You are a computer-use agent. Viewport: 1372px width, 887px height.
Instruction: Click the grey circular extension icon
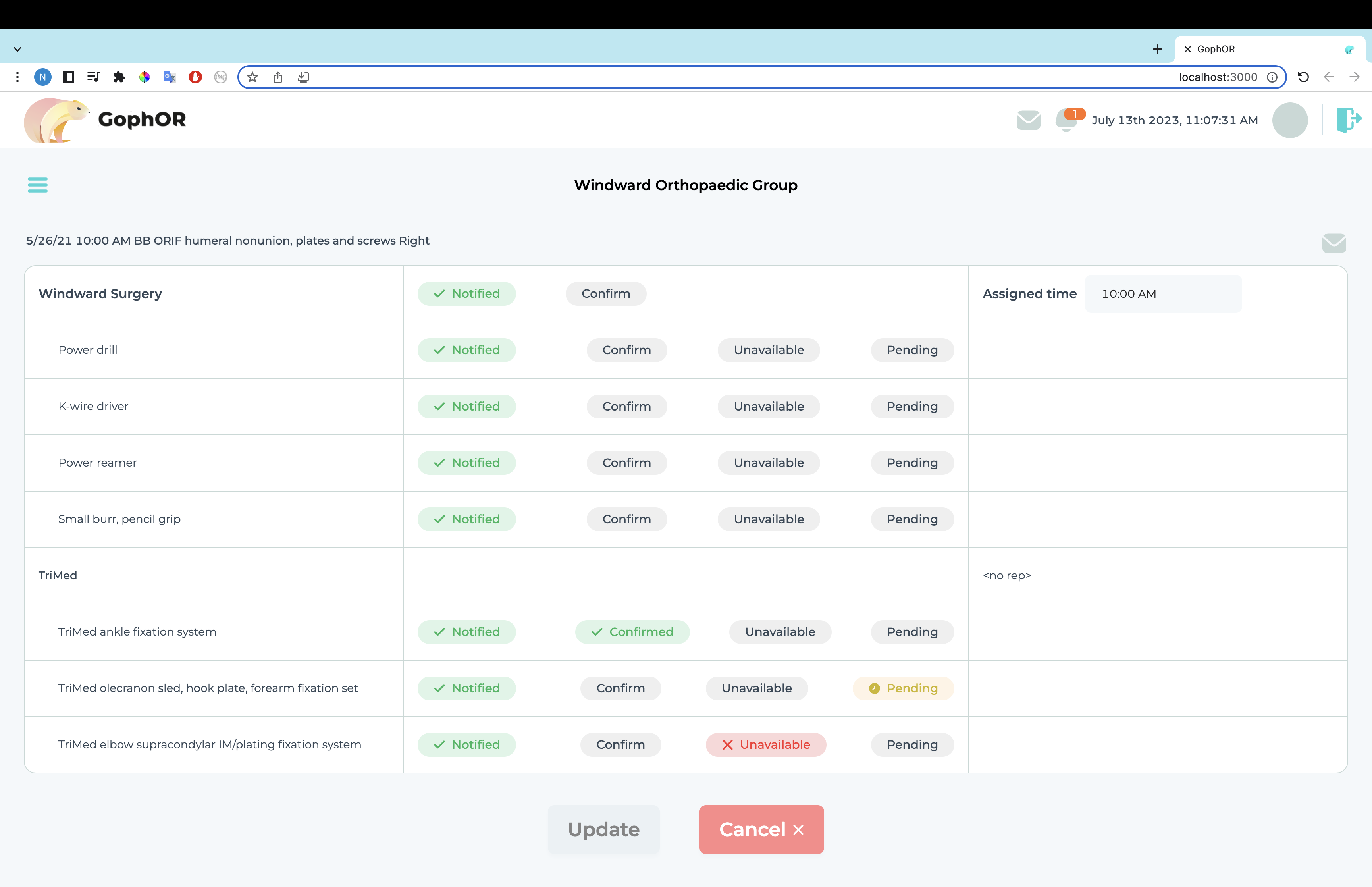(x=220, y=77)
